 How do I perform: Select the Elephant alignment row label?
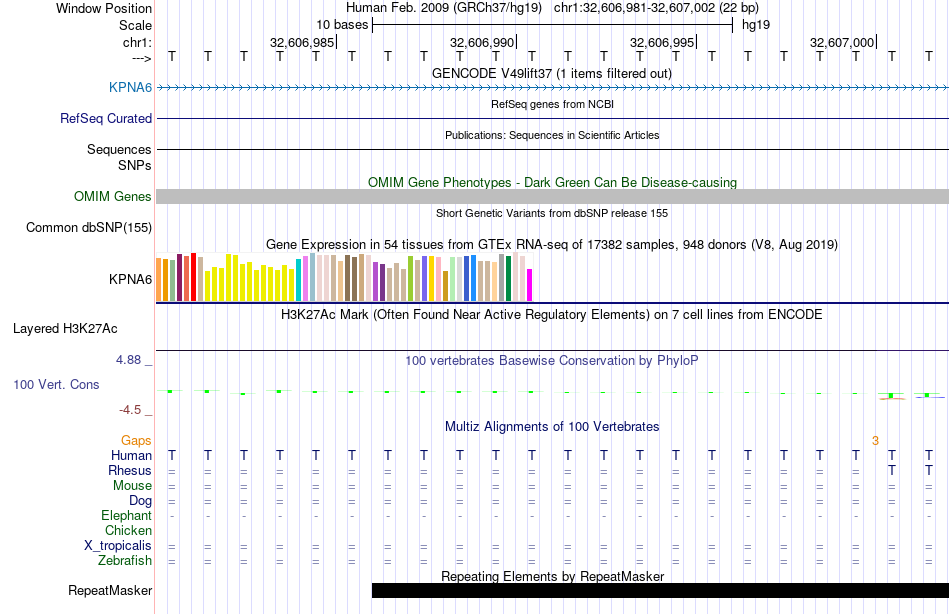click(126, 515)
